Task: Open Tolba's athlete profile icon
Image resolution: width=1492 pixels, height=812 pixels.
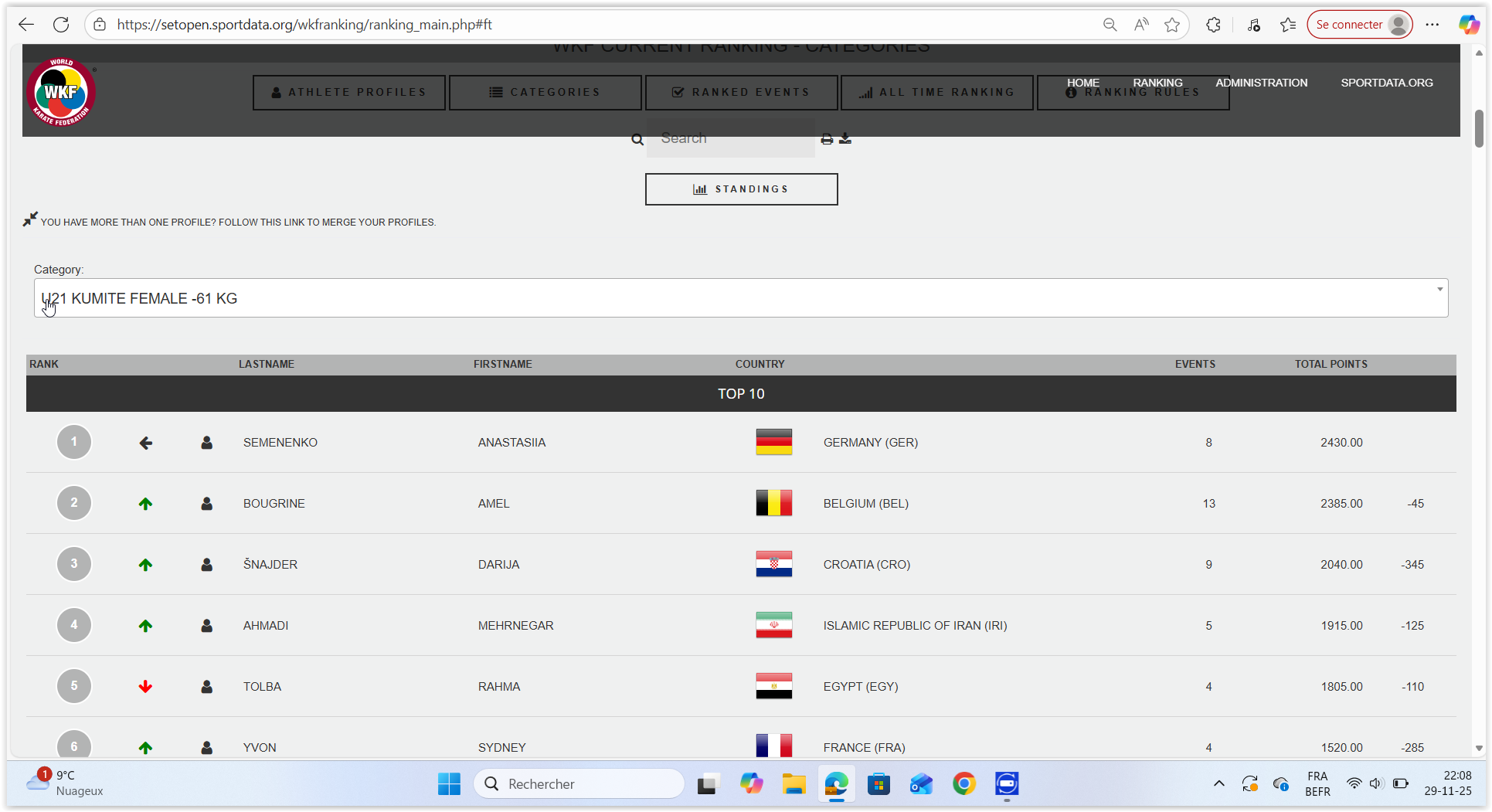Action: (206, 687)
